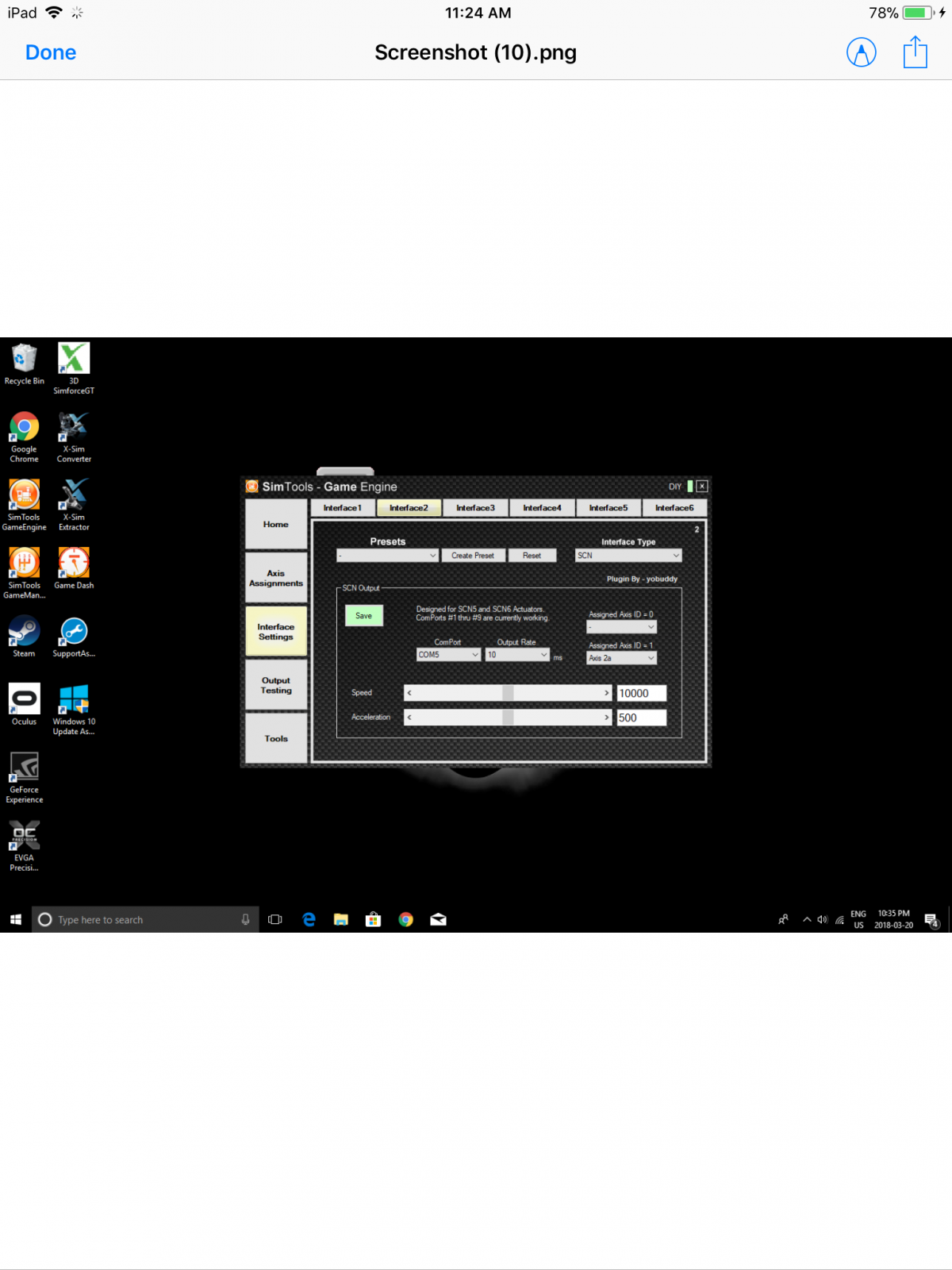This screenshot has width=952, height=1270.
Task: Open the iPad markup pen icon
Action: (862, 52)
